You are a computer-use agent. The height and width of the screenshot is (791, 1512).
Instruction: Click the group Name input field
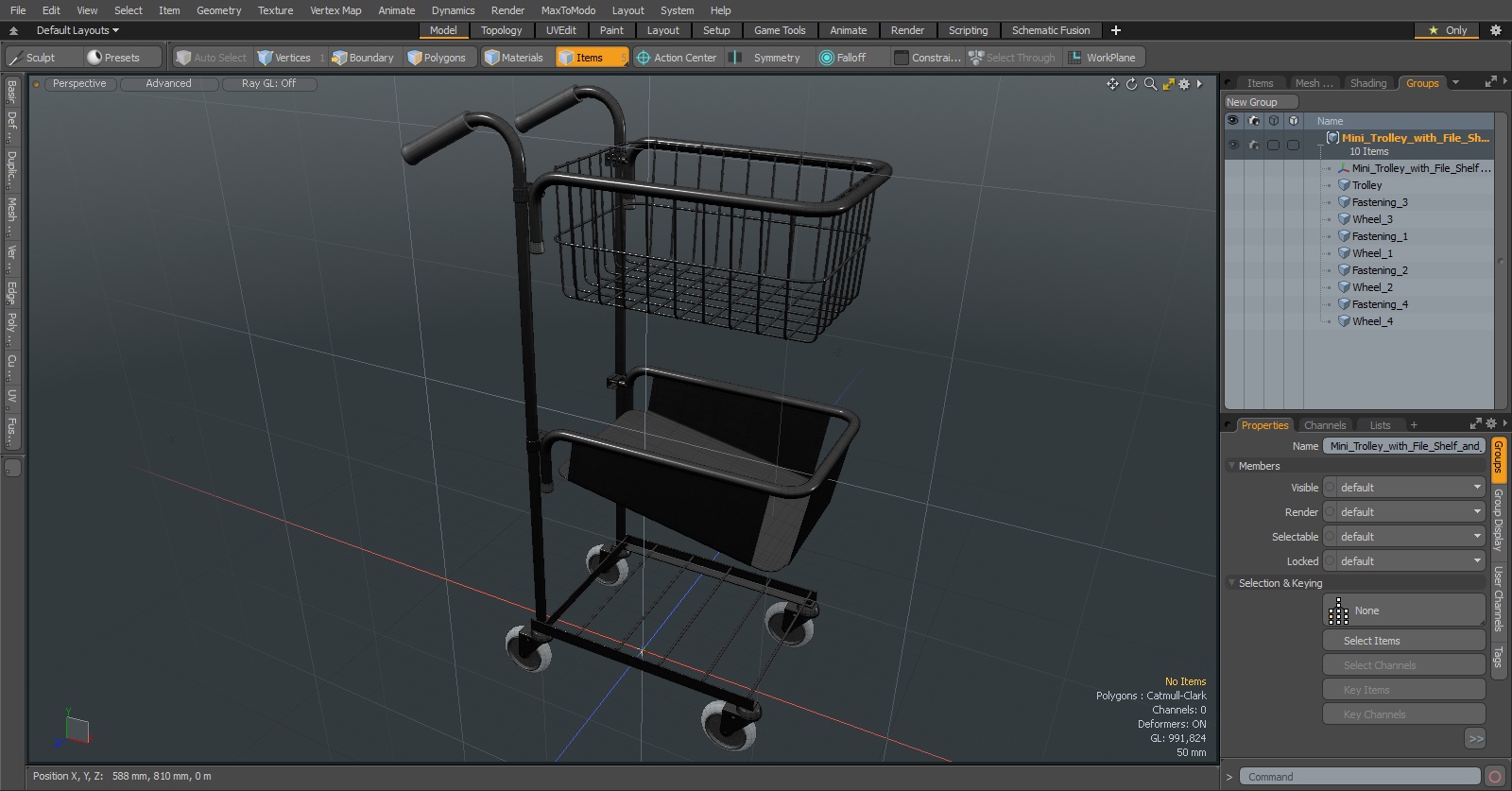(1404, 446)
